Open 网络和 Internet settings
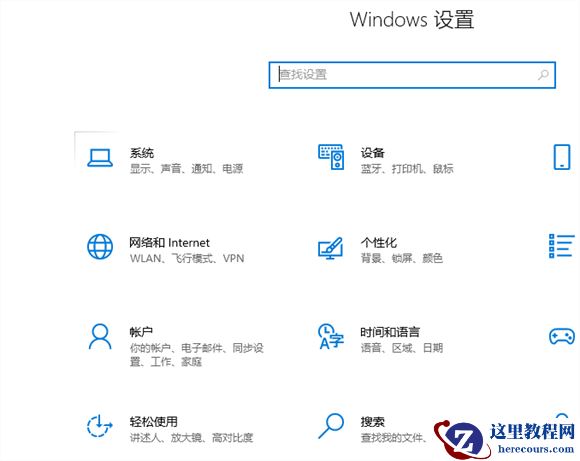 [169, 243]
